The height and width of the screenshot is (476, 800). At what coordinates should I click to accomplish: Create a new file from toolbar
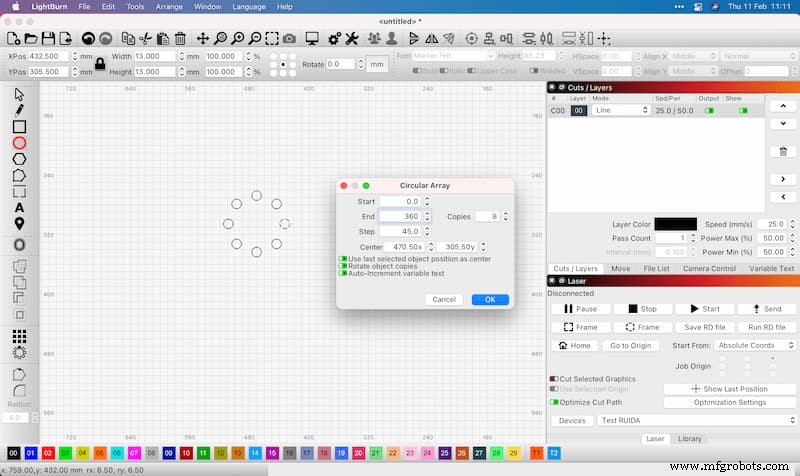coord(13,39)
